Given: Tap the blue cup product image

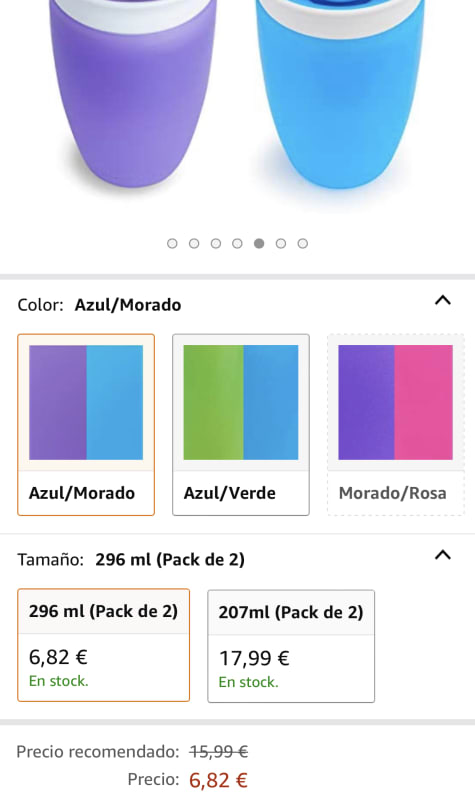Looking at the screenshot, I should 339,94.
